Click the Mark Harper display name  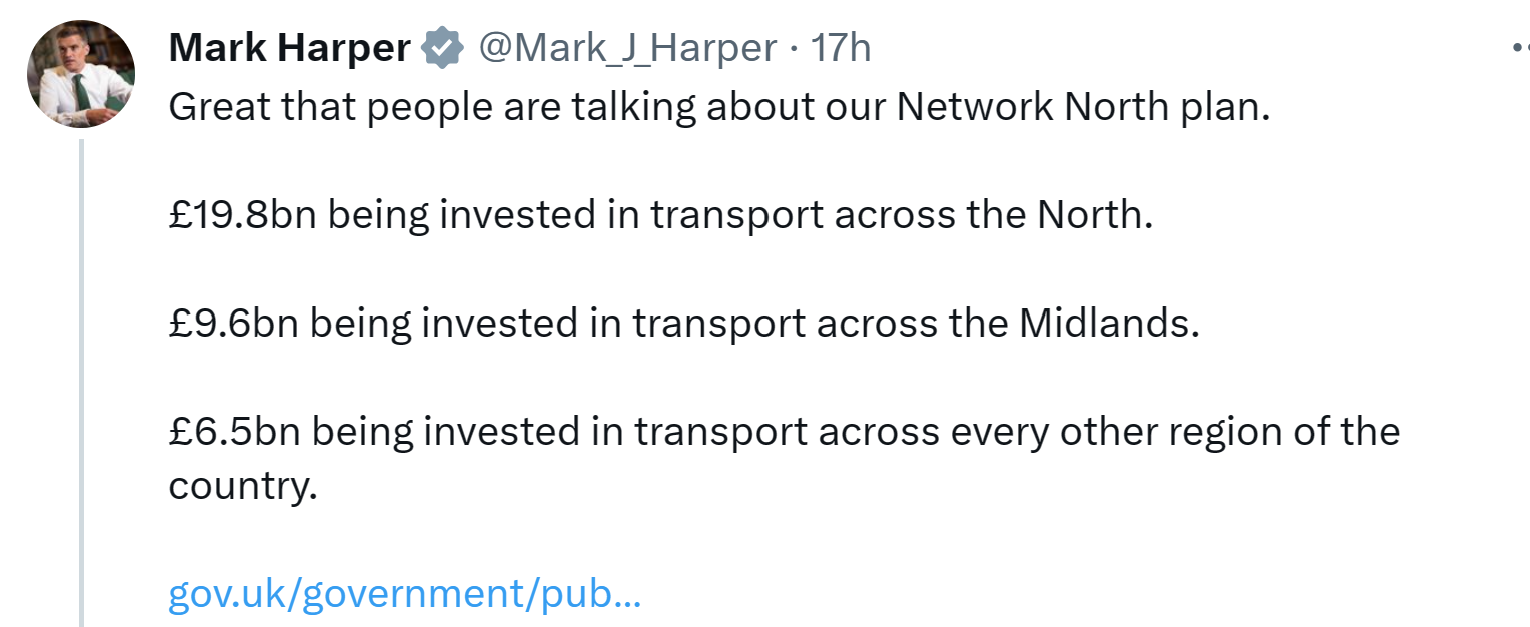point(289,48)
